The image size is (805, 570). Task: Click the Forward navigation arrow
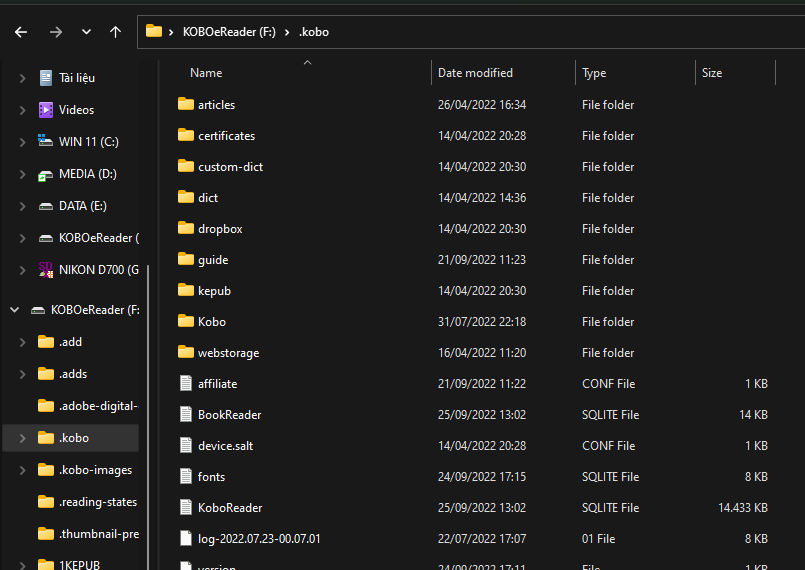click(55, 32)
